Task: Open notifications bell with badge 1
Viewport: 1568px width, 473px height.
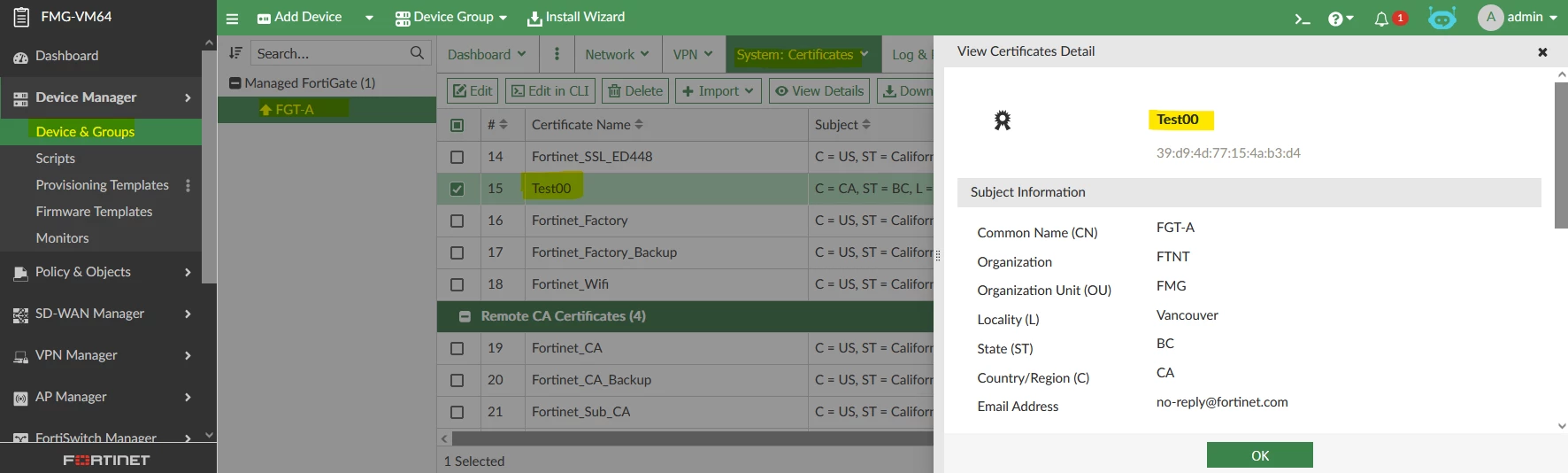Action: [1390, 18]
